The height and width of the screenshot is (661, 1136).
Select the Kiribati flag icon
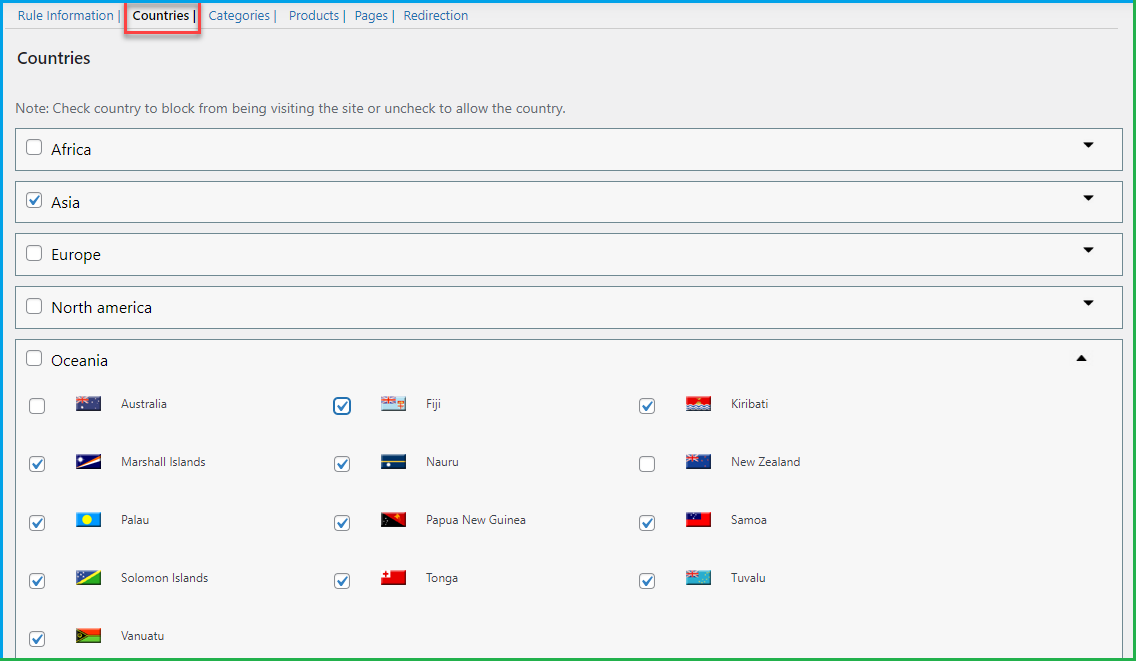pos(698,404)
